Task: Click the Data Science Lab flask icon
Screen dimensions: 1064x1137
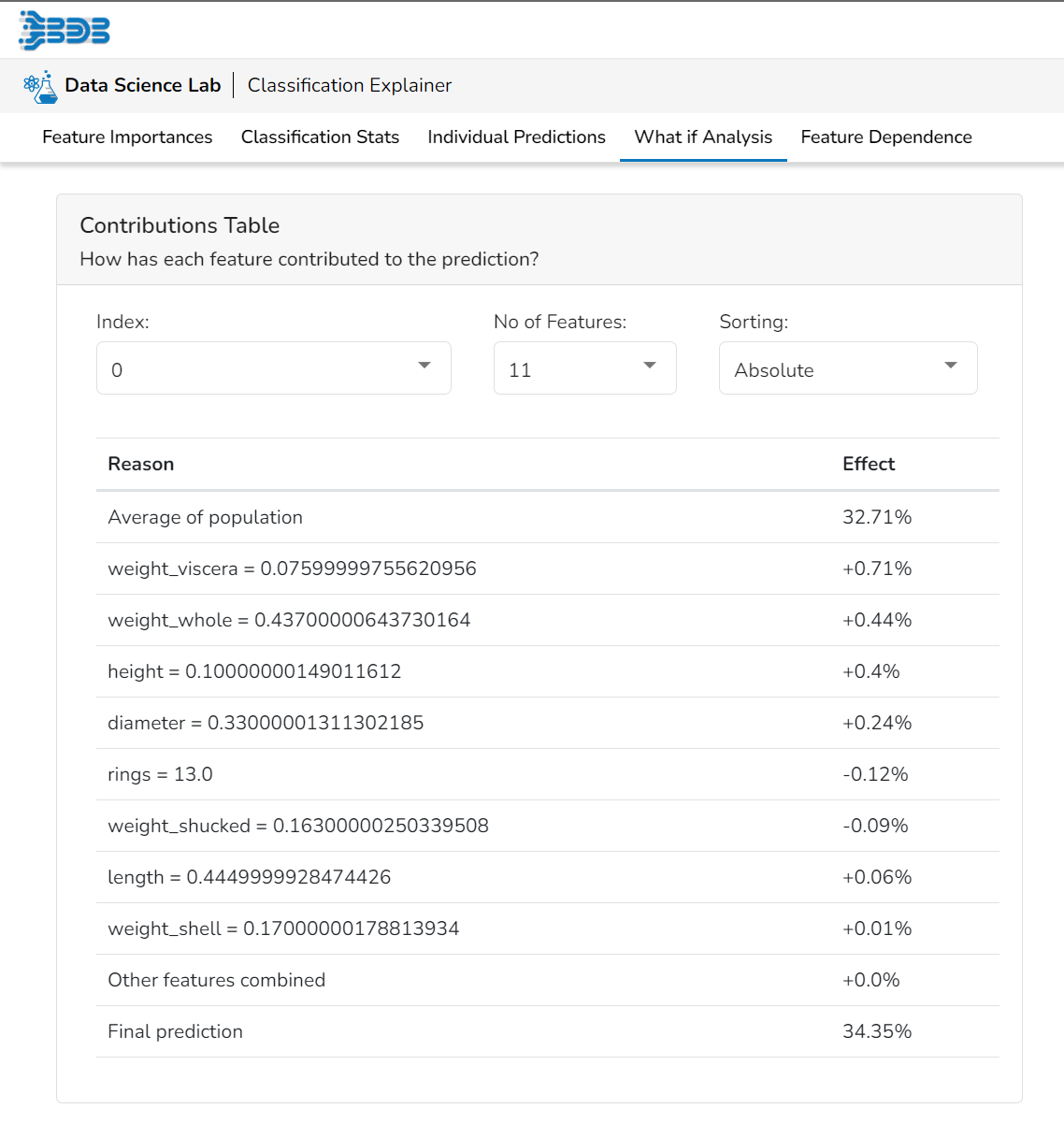Action: (x=39, y=86)
